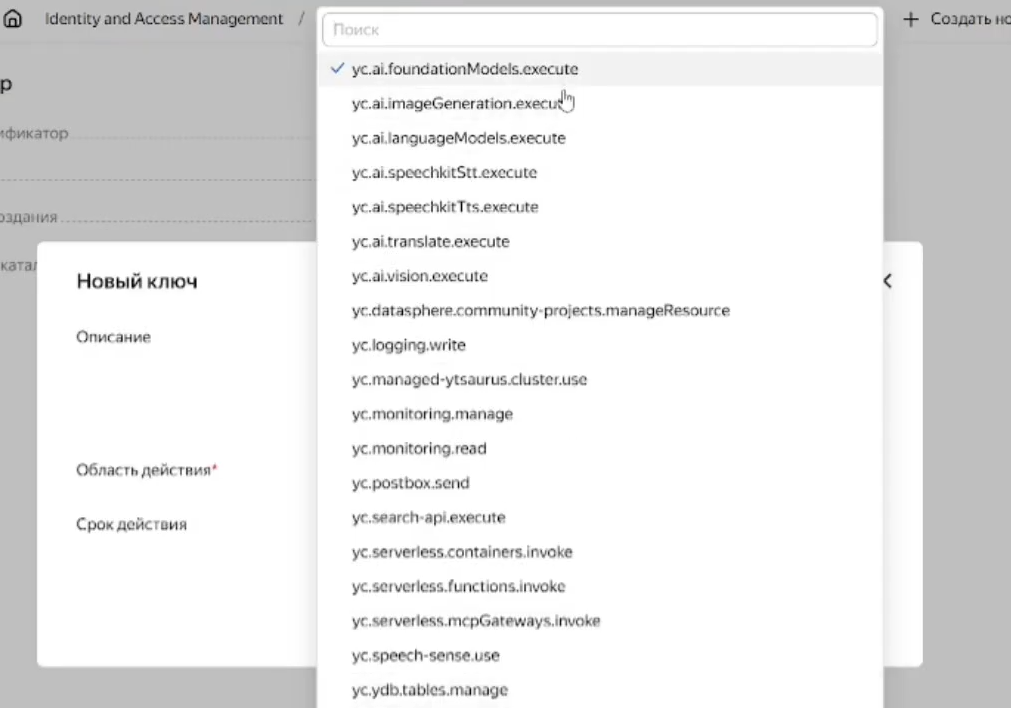Choose yc.serverless.mcpGateways.invoke scope
The image size is (1011, 708).
(476, 621)
